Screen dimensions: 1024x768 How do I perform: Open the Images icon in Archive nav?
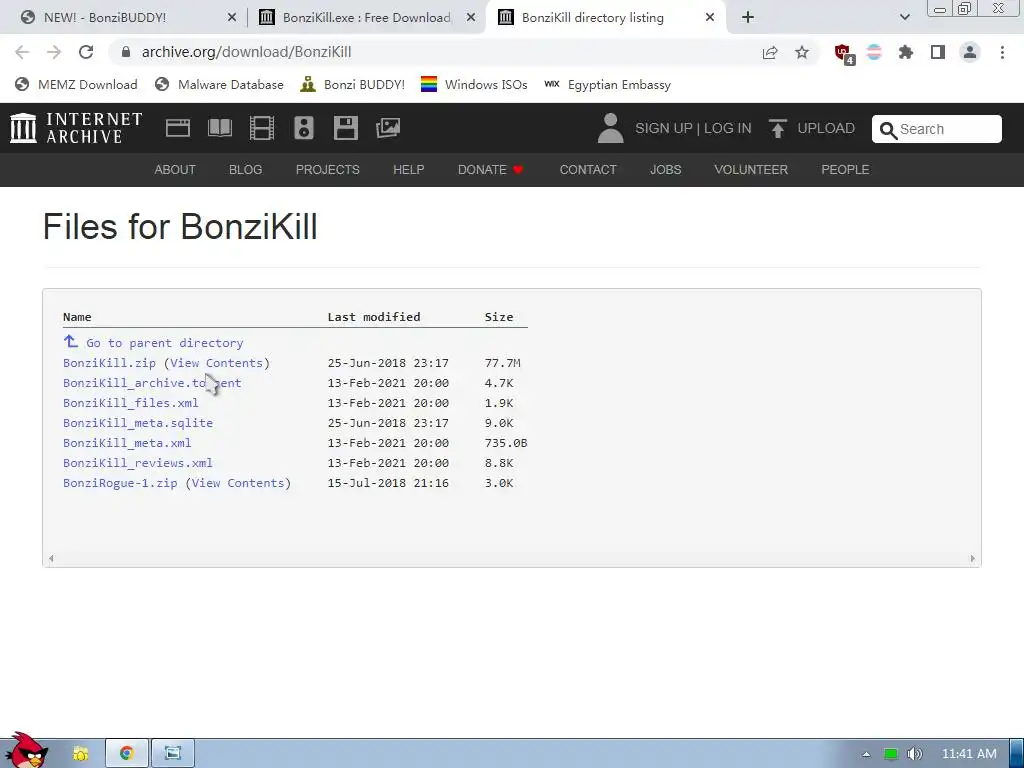[388, 128]
